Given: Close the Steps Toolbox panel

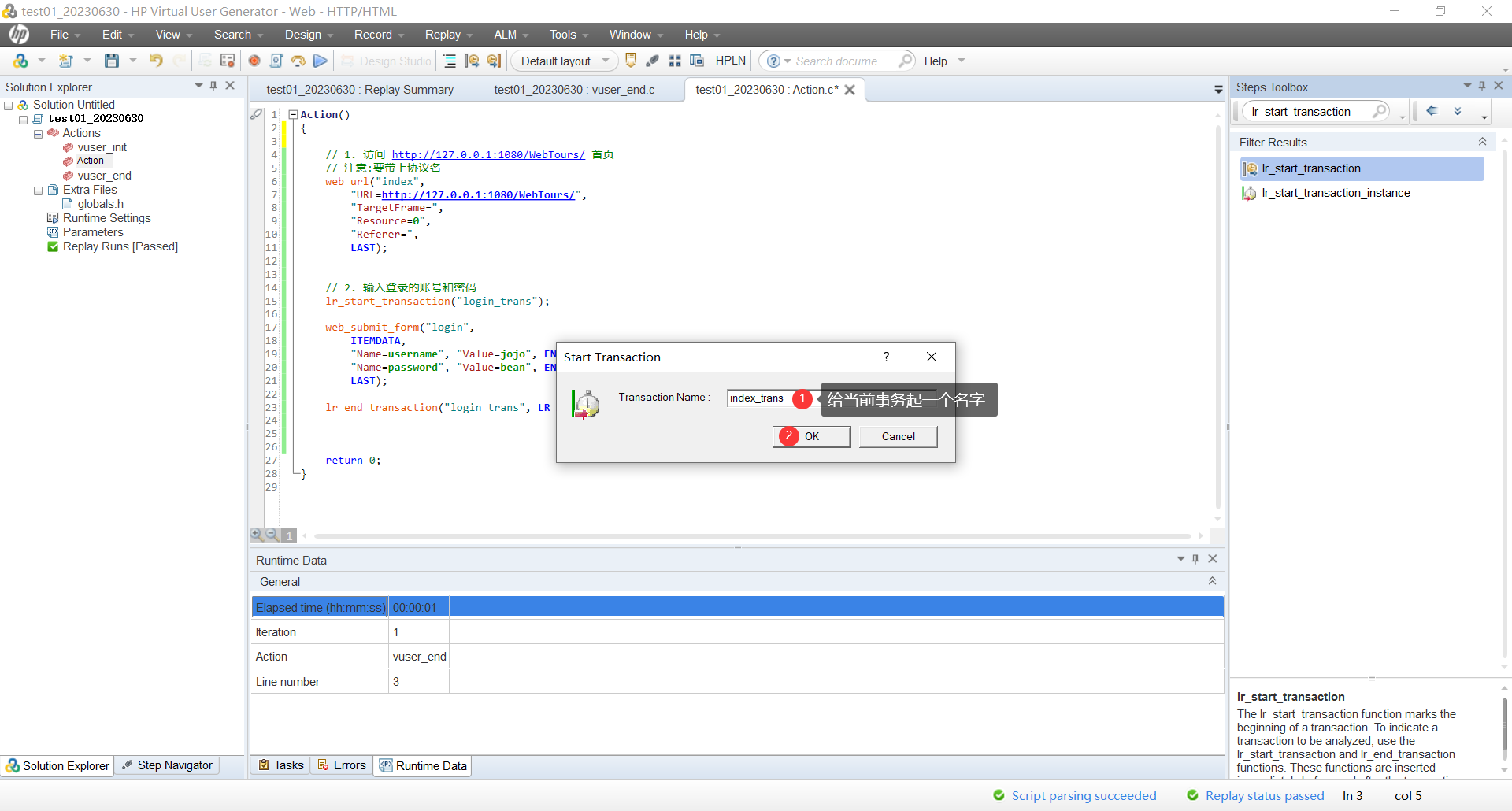Looking at the screenshot, I should 1499,86.
